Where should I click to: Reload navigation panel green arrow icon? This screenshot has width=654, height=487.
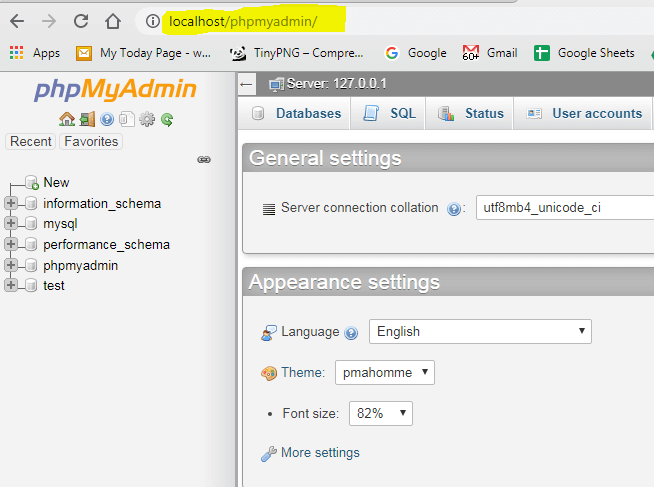(x=167, y=120)
